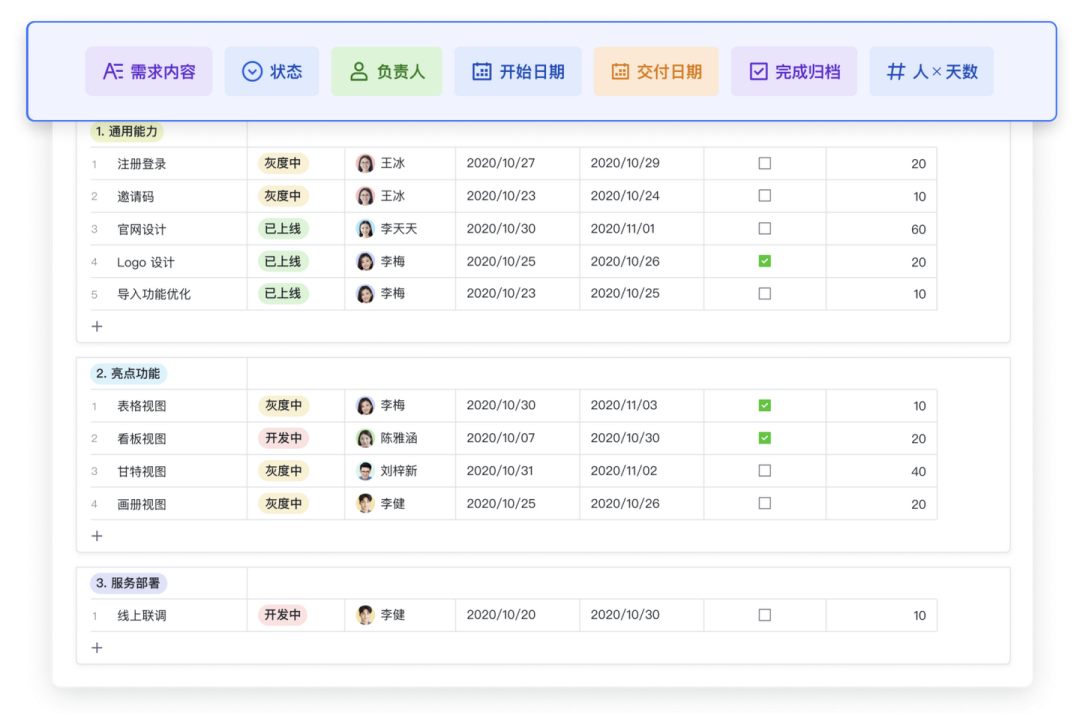Click the add row plus under 服务部署 group

click(x=97, y=648)
